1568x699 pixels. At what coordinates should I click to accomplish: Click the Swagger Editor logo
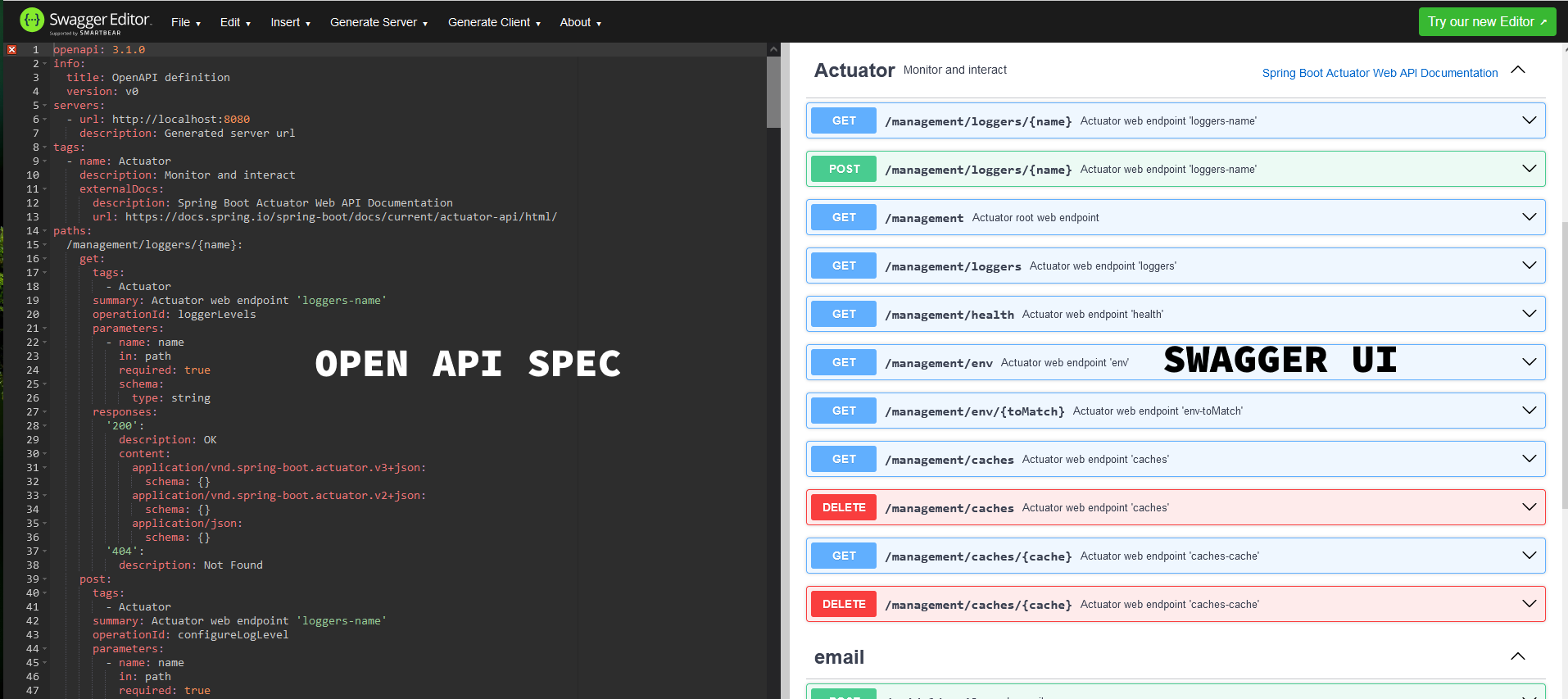pos(85,21)
